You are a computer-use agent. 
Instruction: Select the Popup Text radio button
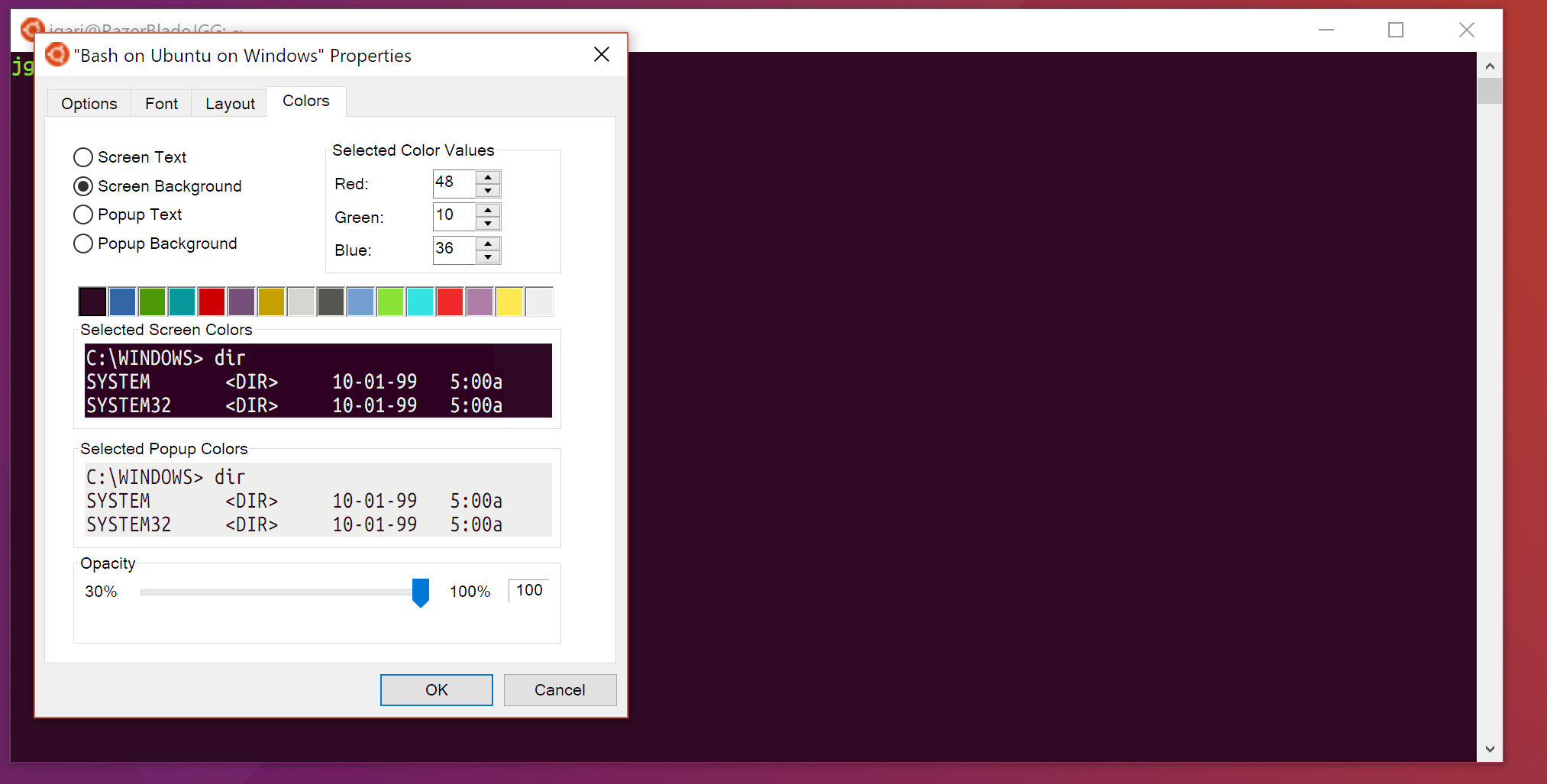click(x=83, y=215)
